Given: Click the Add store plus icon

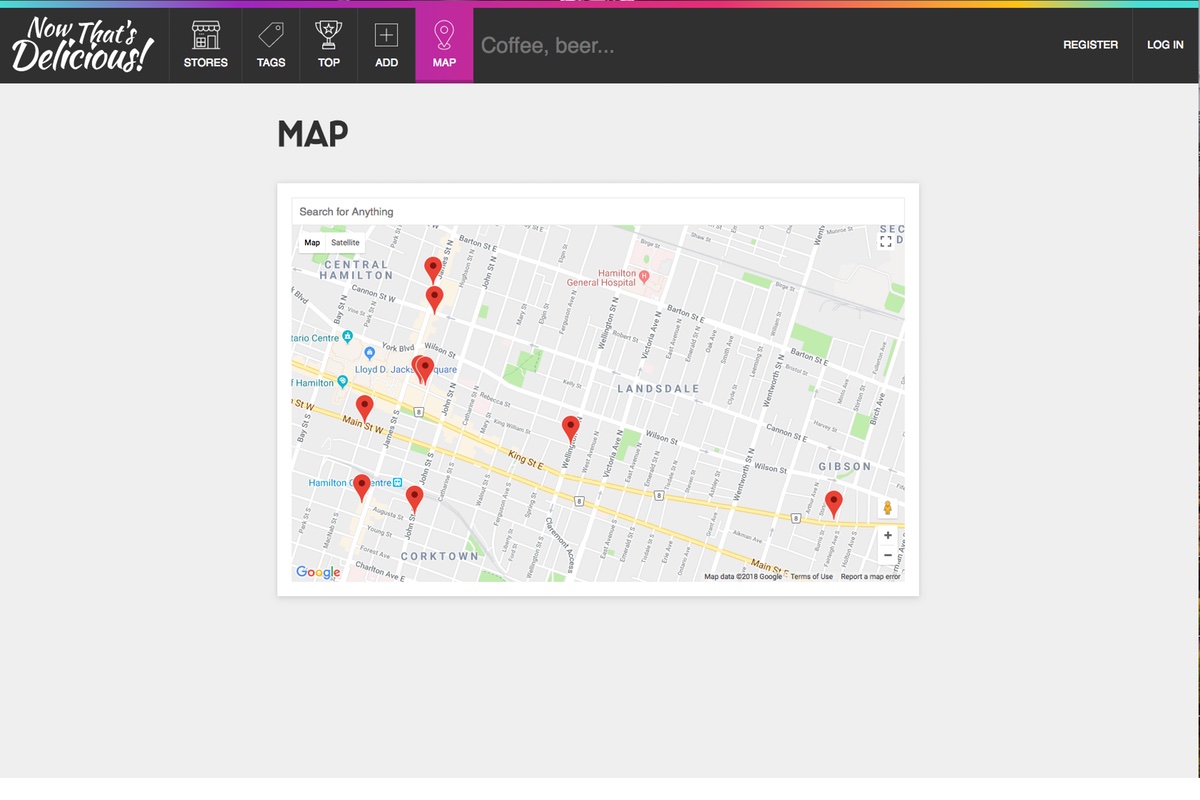Looking at the screenshot, I should pos(386,36).
